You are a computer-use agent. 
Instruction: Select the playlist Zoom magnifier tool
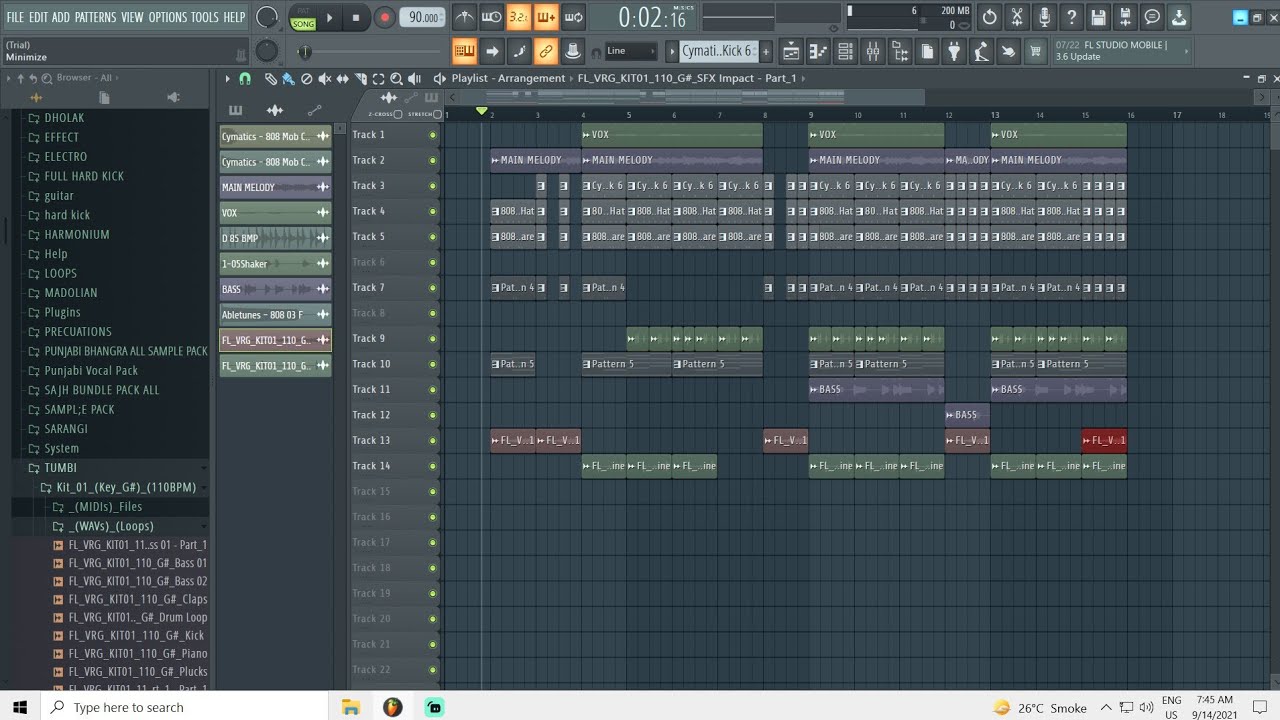396,78
